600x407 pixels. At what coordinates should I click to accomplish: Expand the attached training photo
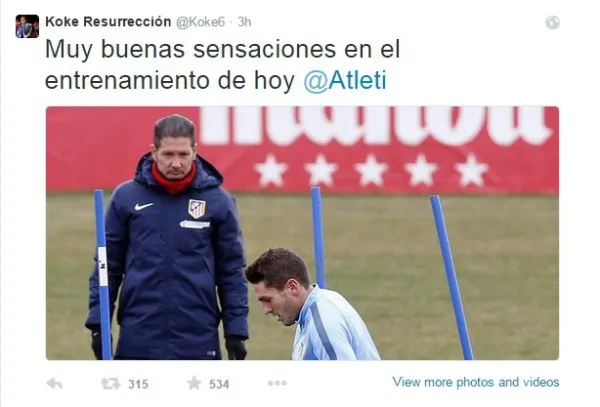302,233
